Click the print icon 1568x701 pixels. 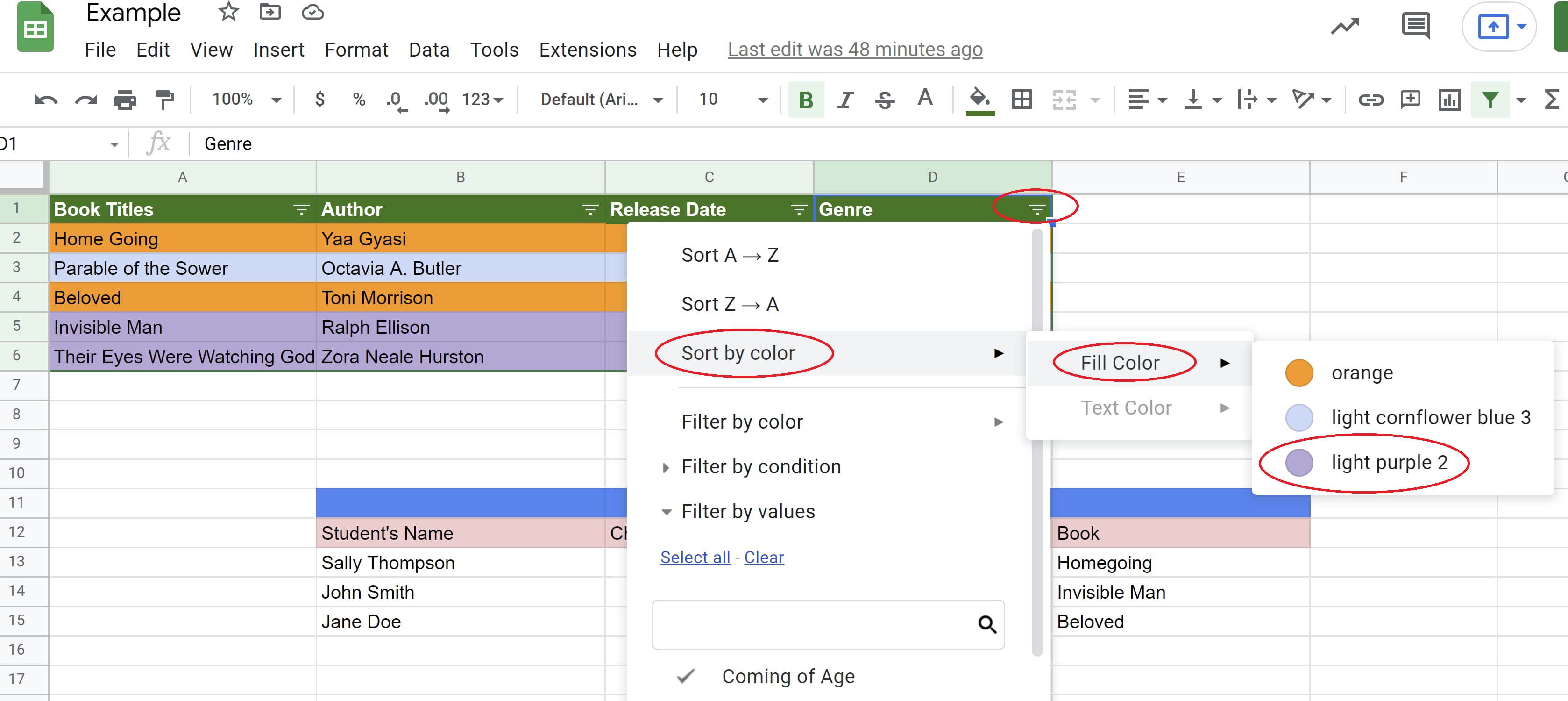(125, 99)
